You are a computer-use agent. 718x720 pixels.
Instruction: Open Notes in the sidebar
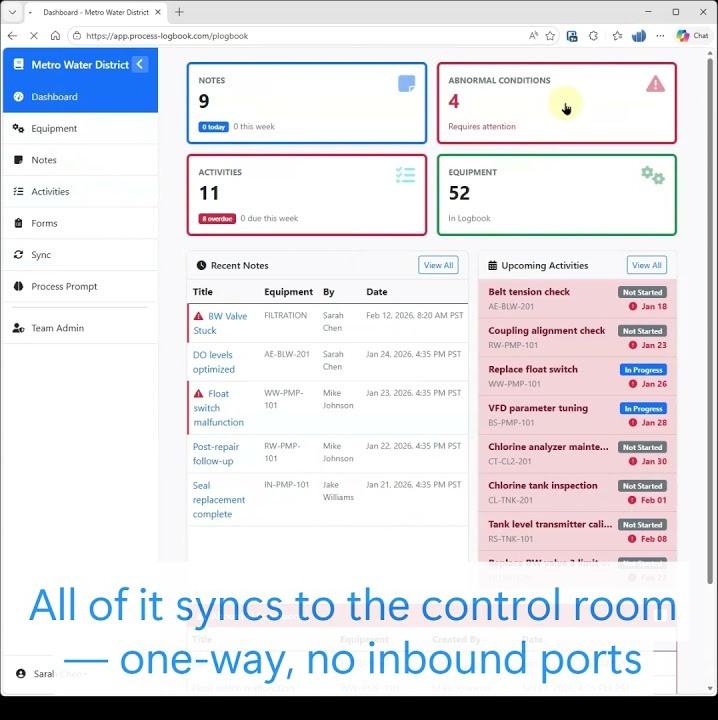(x=80, y=160)
